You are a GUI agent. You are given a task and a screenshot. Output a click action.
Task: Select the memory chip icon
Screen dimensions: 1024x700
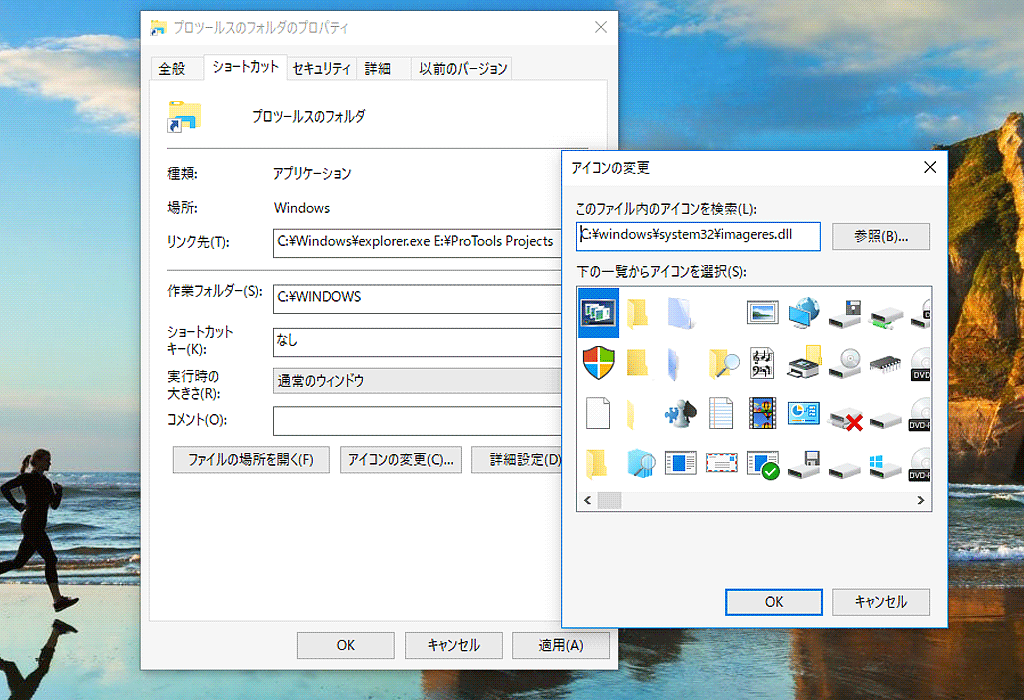(x=886, y=366)
